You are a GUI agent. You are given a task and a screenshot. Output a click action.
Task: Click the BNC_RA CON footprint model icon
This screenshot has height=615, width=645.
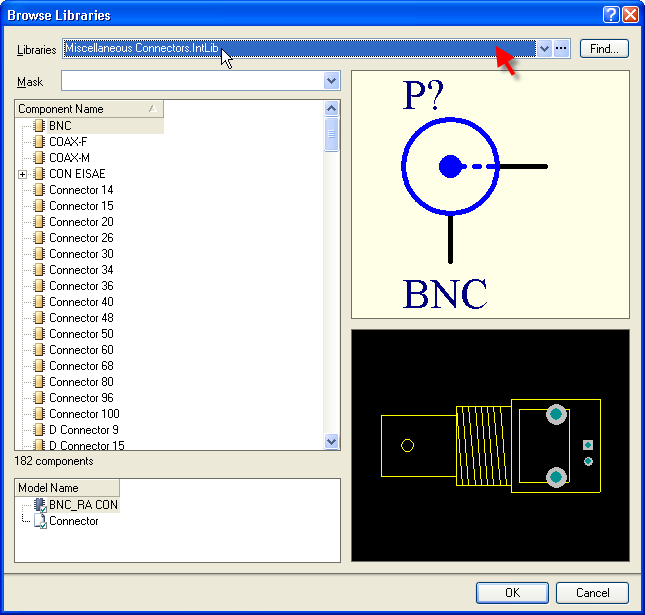[40, 505]
